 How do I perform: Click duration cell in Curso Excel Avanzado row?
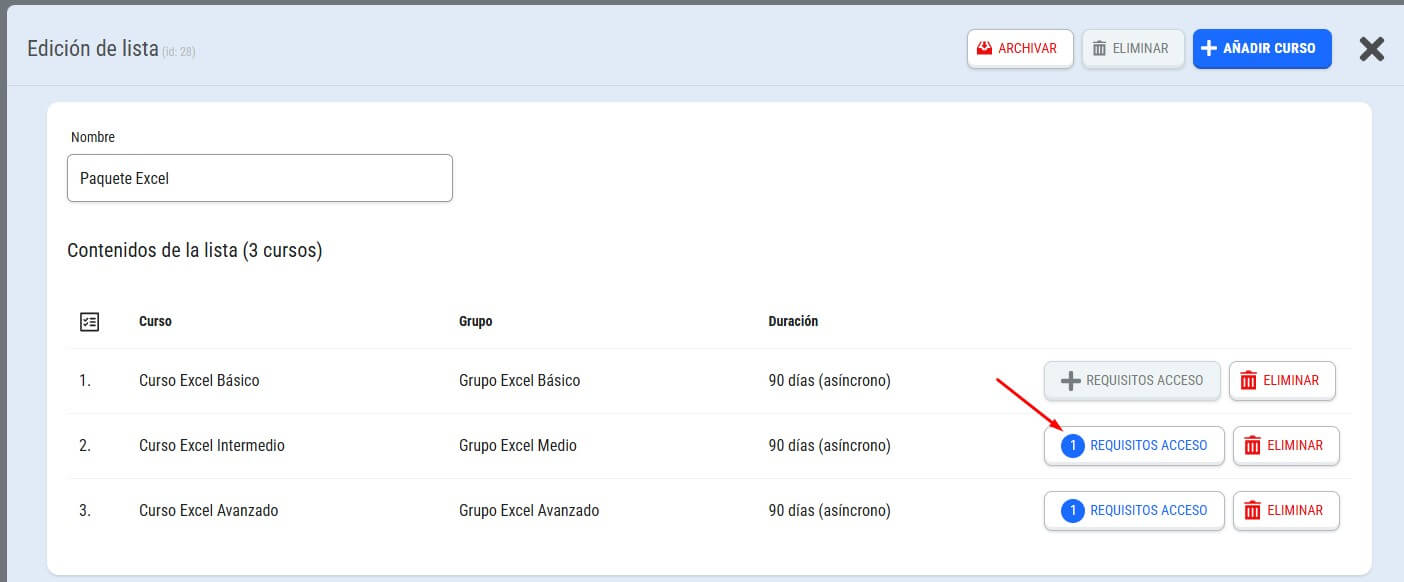point(829,511)
